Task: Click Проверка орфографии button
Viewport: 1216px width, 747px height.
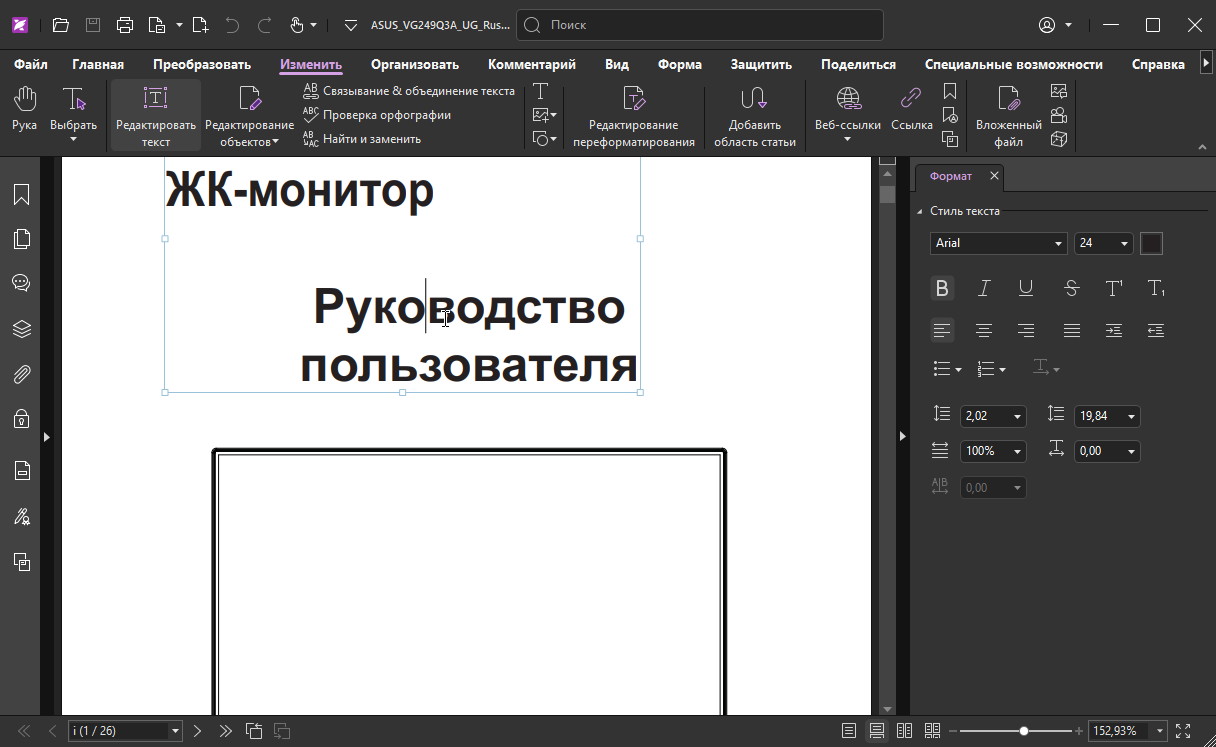Action: [377, 115]
